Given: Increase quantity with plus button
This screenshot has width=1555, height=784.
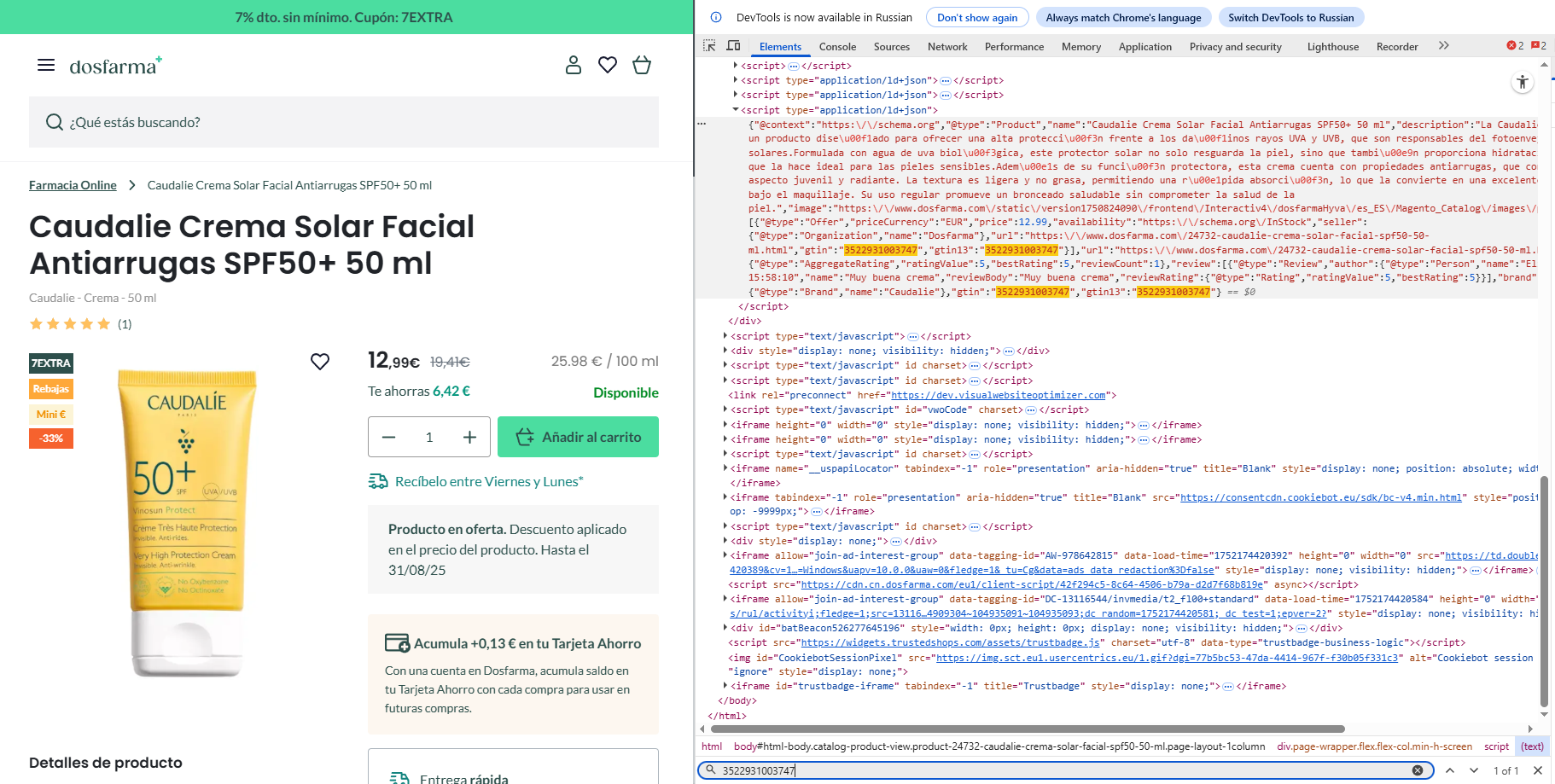Looking at the screenshot, I should 469,437.
